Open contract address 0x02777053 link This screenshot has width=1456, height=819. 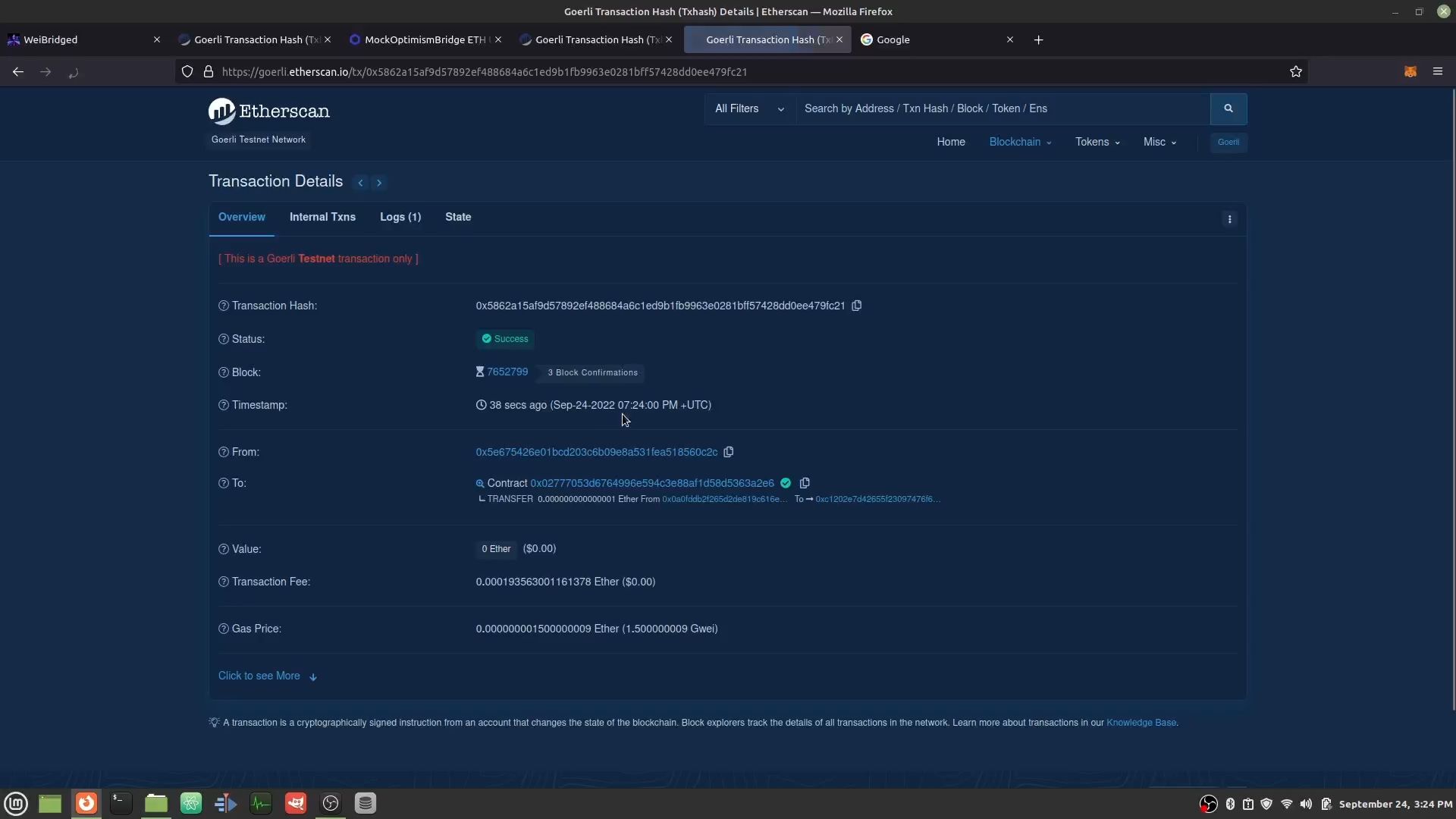(x=652, y=483)
